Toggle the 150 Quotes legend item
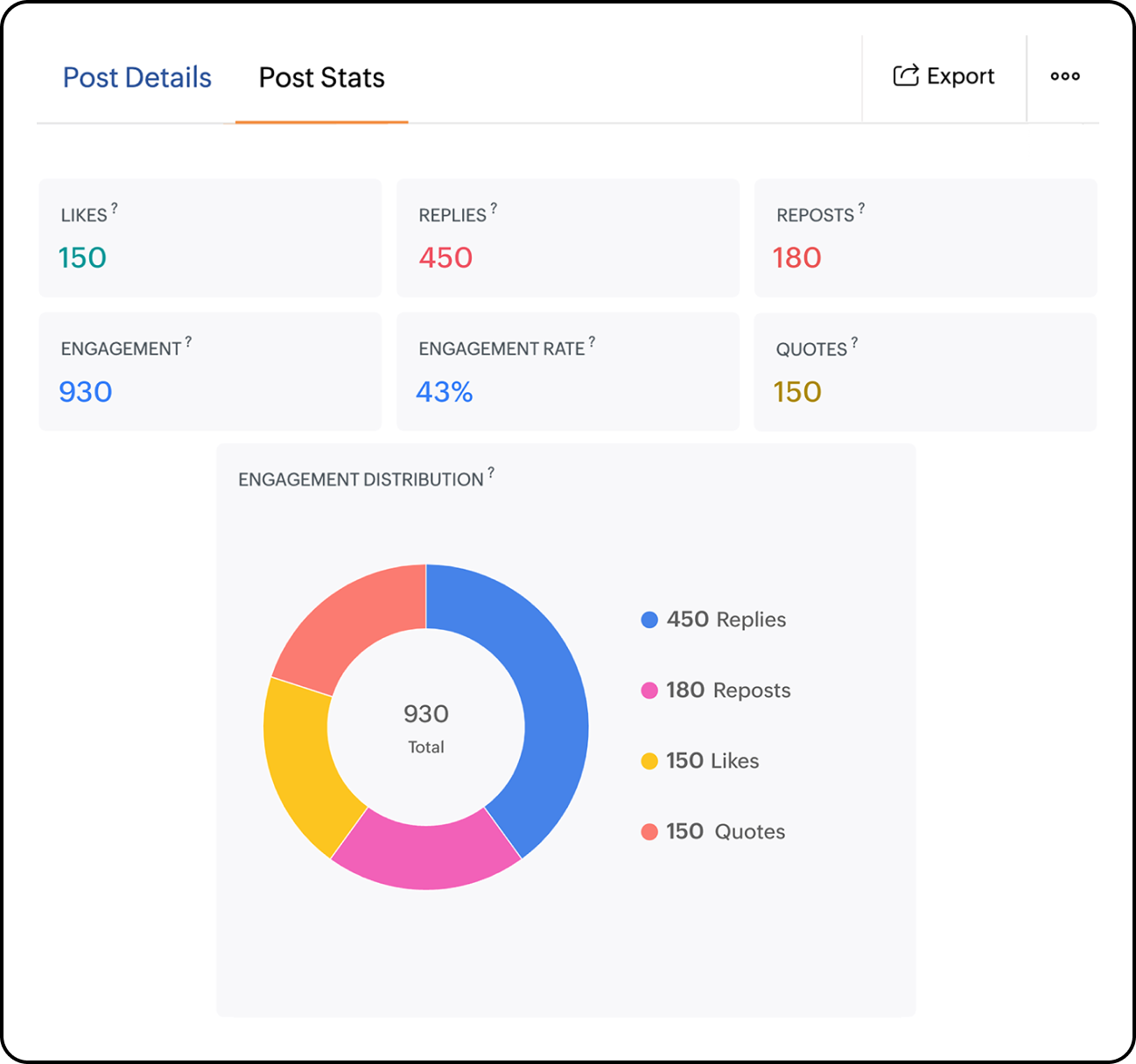Viewport: 1136px width, 1064px height. pyautogui.click(x=713, y=831)
